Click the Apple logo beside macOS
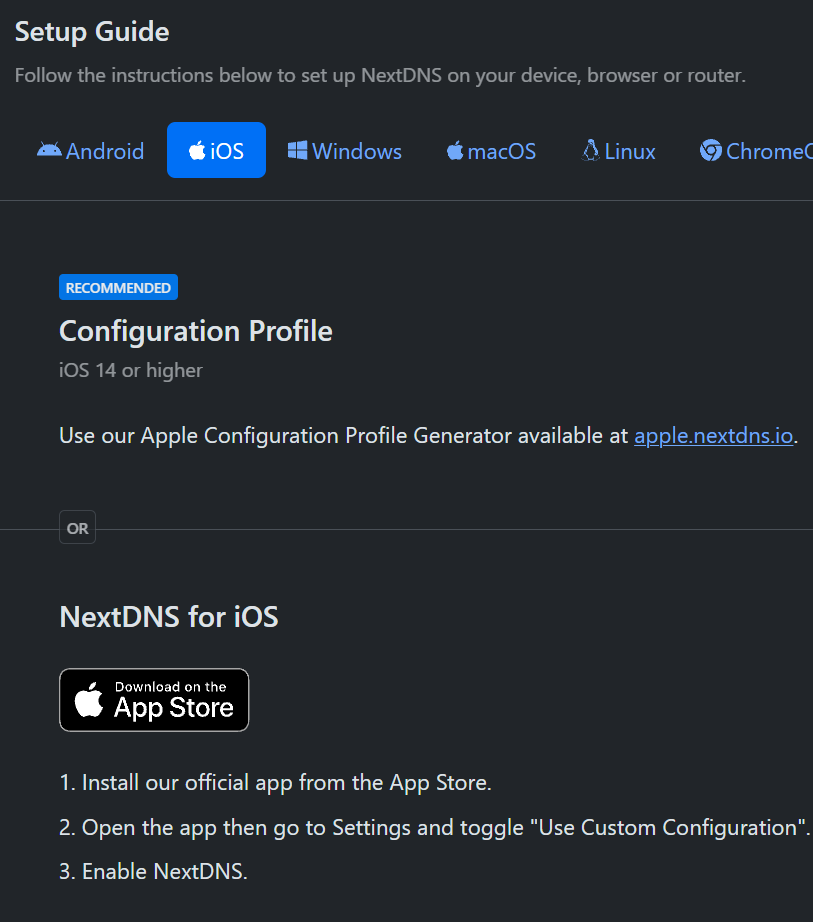 [455, 151]
